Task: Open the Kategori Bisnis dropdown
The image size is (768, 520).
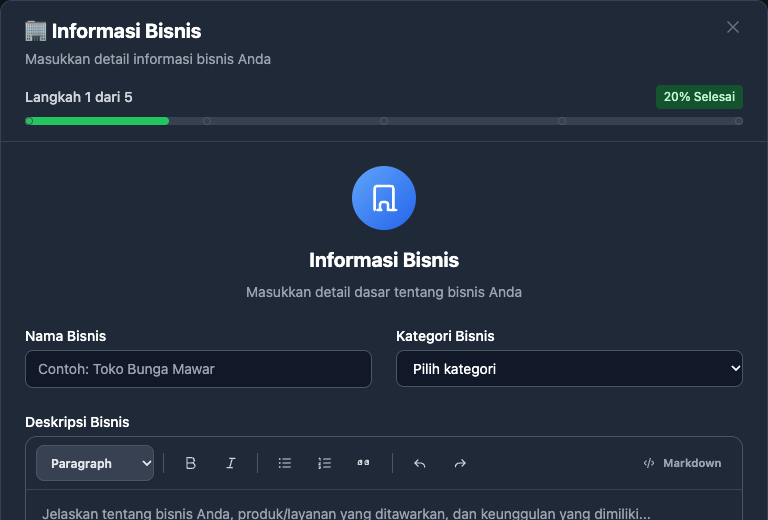Action: [x=569, y=369]
